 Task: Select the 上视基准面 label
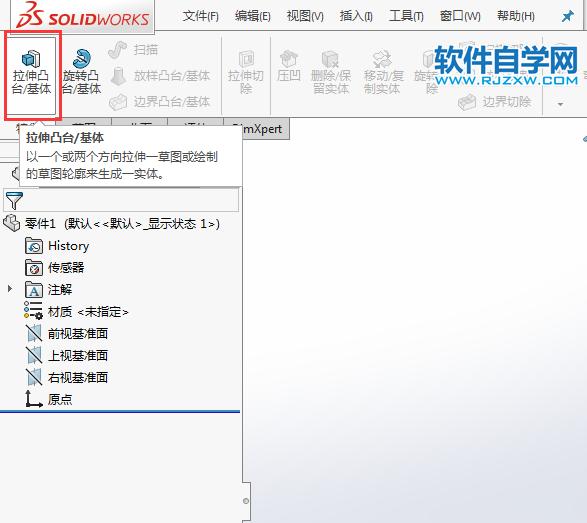tap(78, 355)
